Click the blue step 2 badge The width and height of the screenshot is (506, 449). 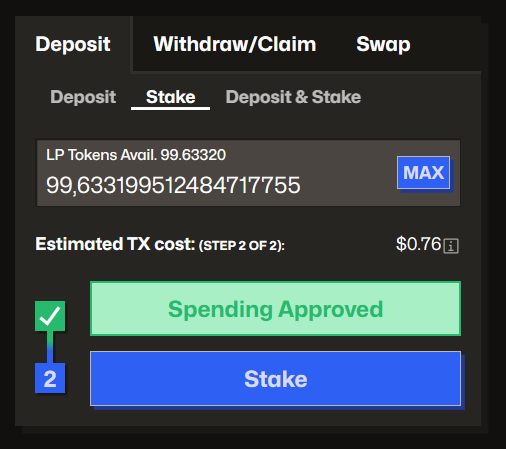(x=50, y=378)
